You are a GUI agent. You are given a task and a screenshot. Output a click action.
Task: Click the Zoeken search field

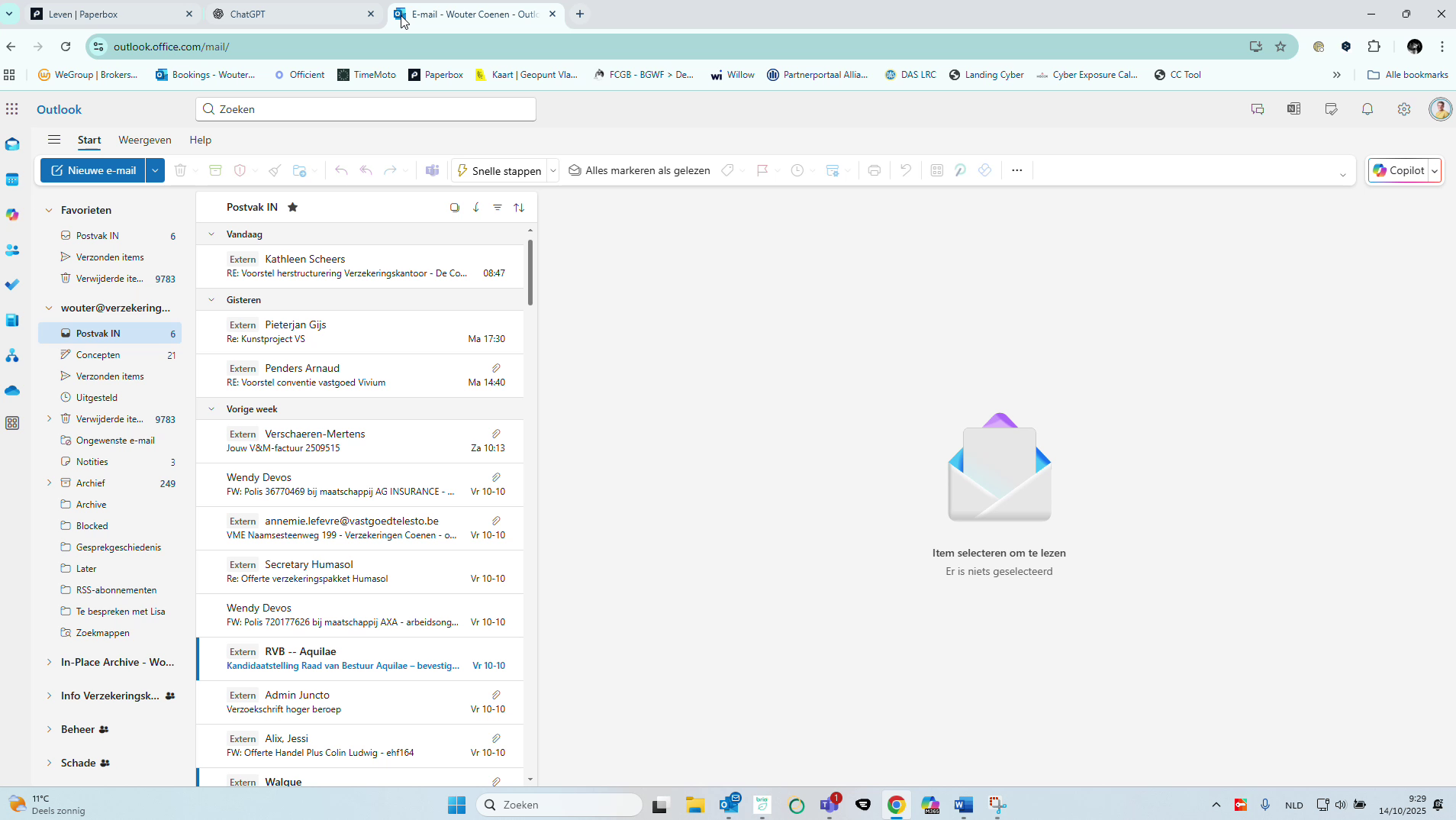coord(366,109)
